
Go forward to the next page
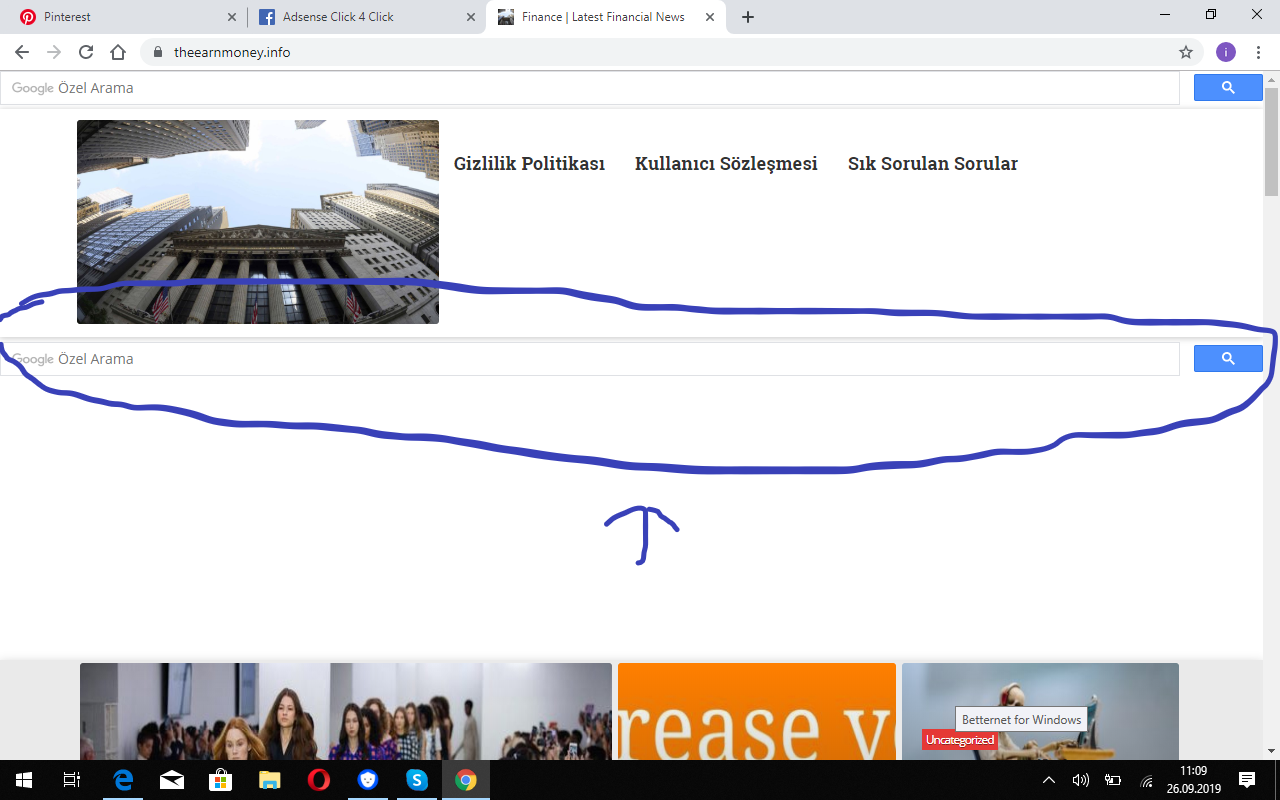(54, 52)
